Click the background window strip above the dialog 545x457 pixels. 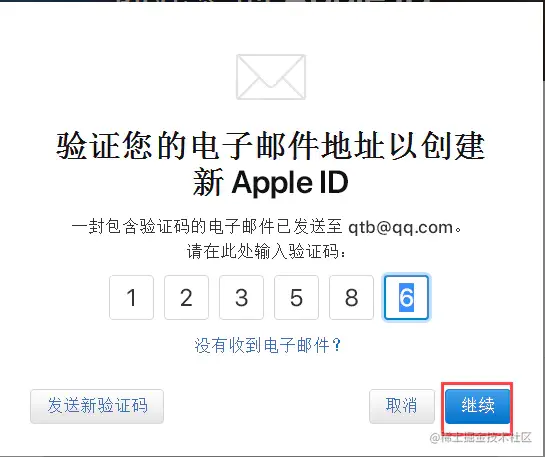272,1
